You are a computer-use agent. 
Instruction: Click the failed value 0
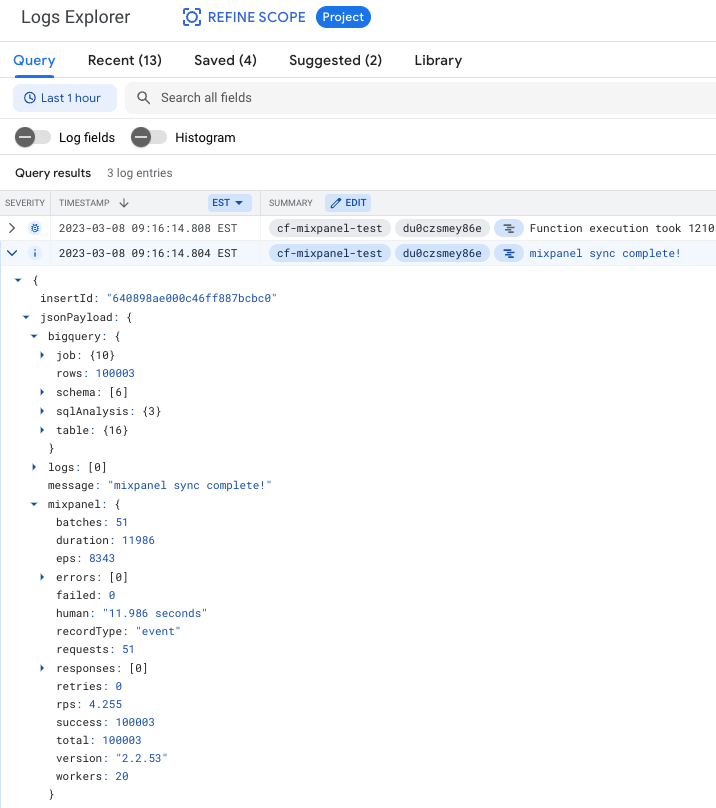click(x=112, y=595)
